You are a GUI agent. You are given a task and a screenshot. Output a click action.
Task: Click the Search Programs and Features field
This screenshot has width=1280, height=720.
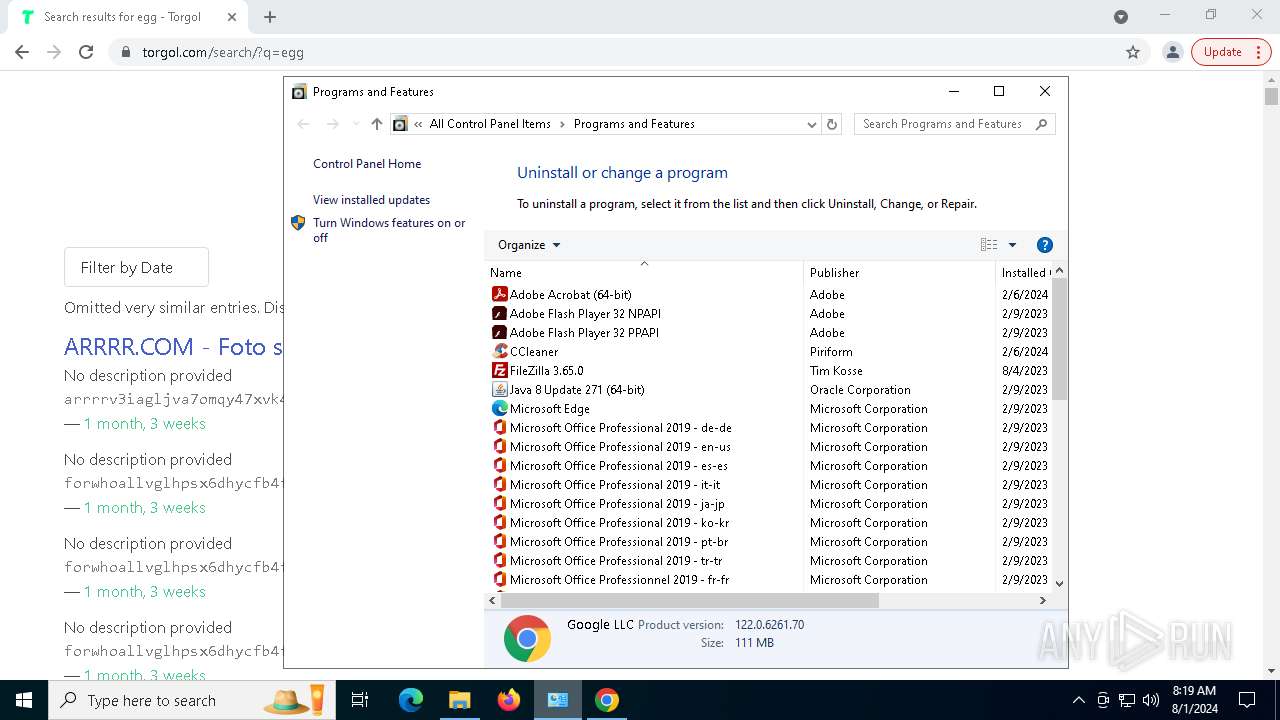[x=954, y=124]
